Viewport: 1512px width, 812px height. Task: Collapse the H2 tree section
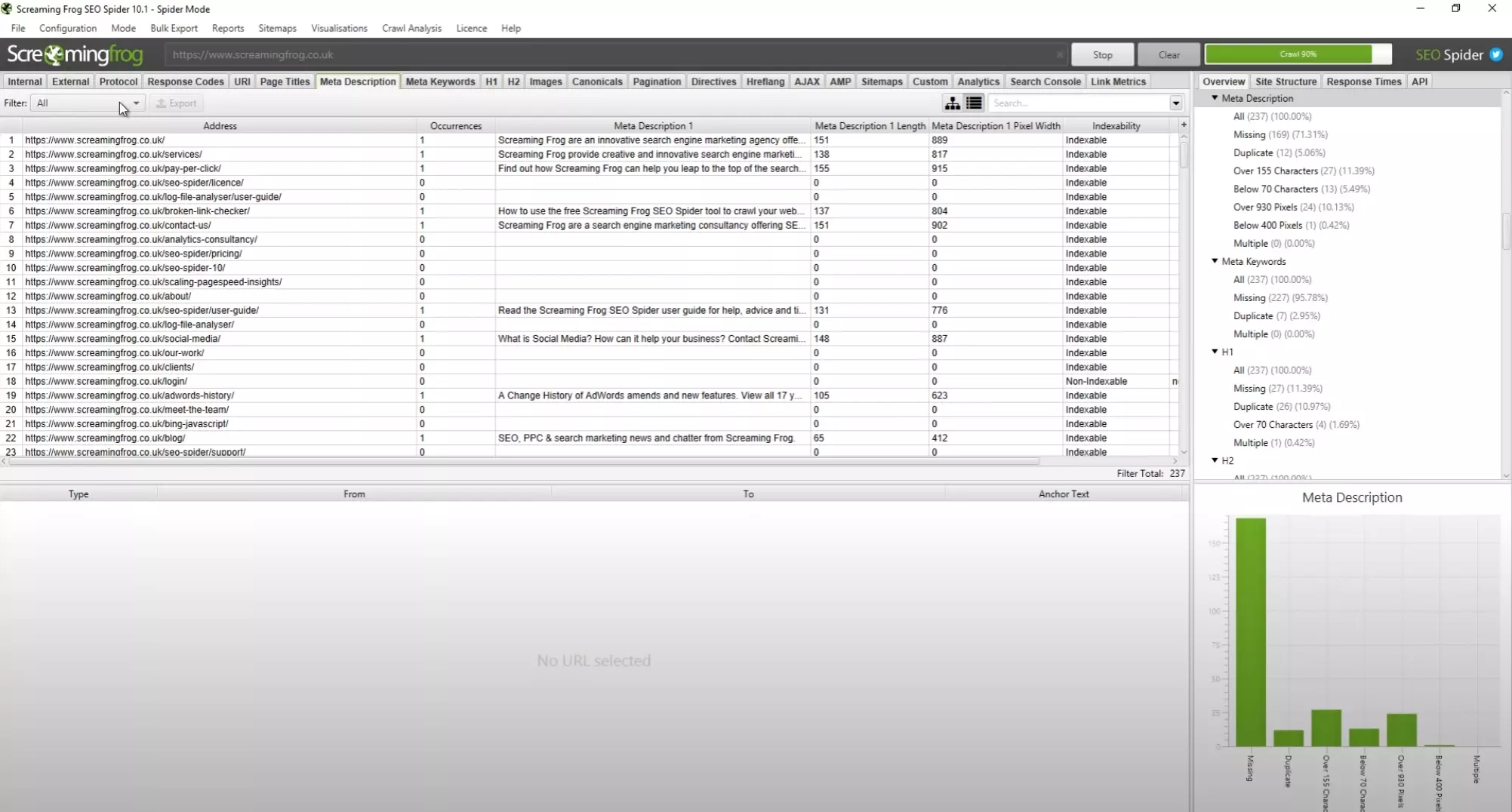click(x=1215, y=460)
